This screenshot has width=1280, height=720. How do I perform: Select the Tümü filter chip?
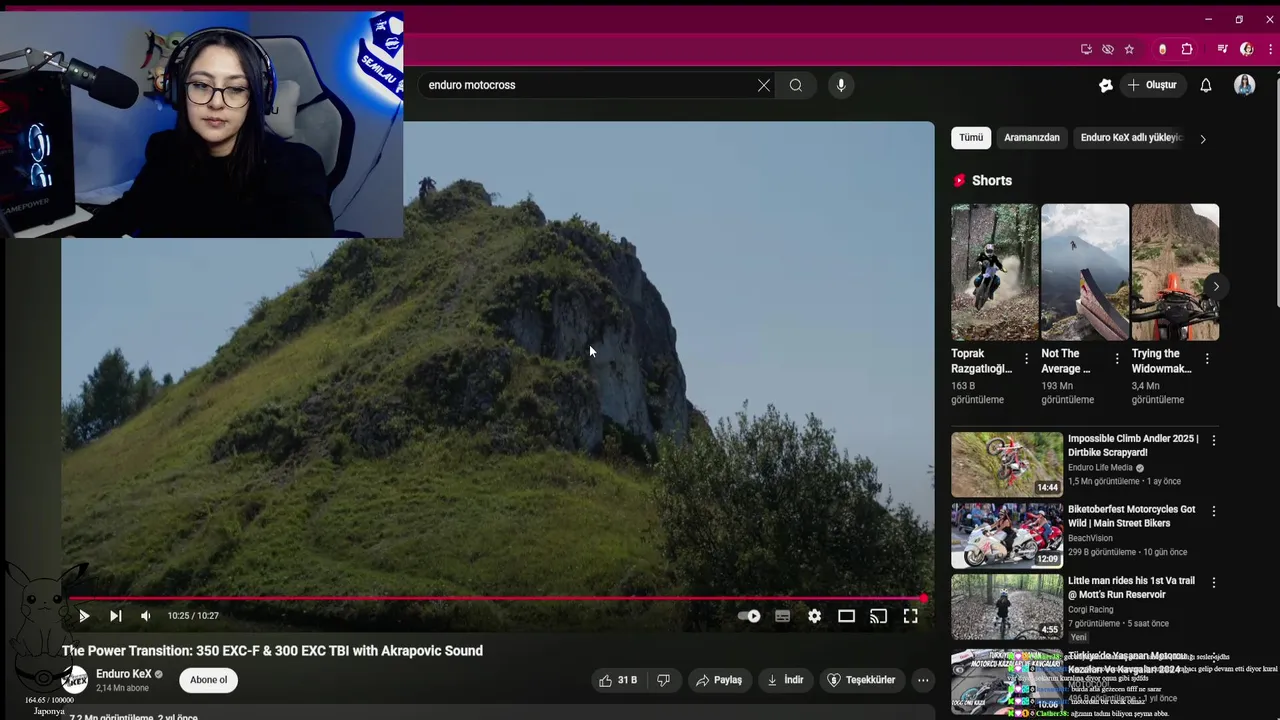point(971,138)
